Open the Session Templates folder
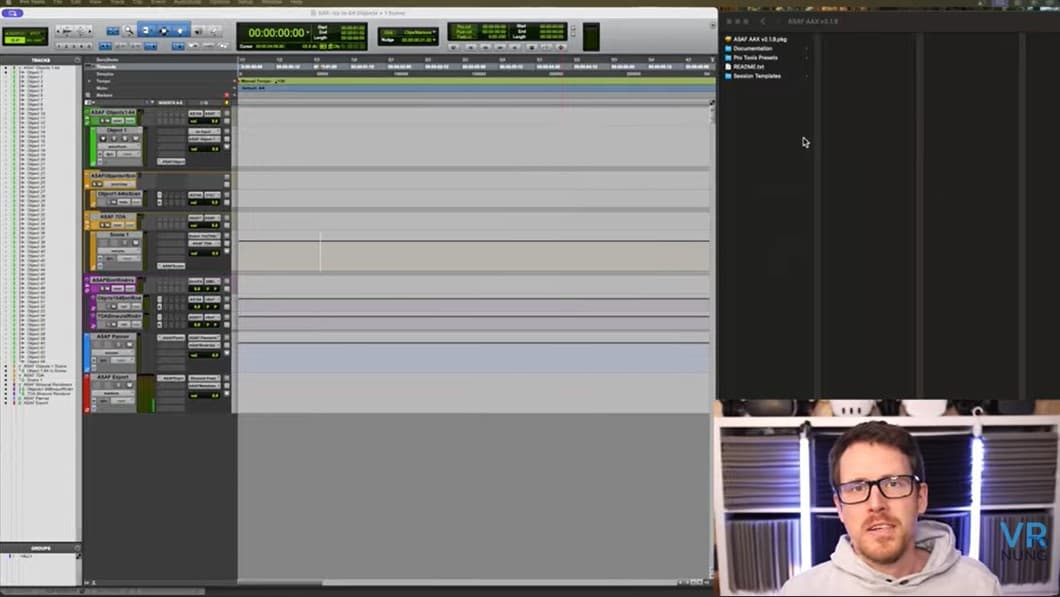1060x597 pixels. tap(756, 76)
